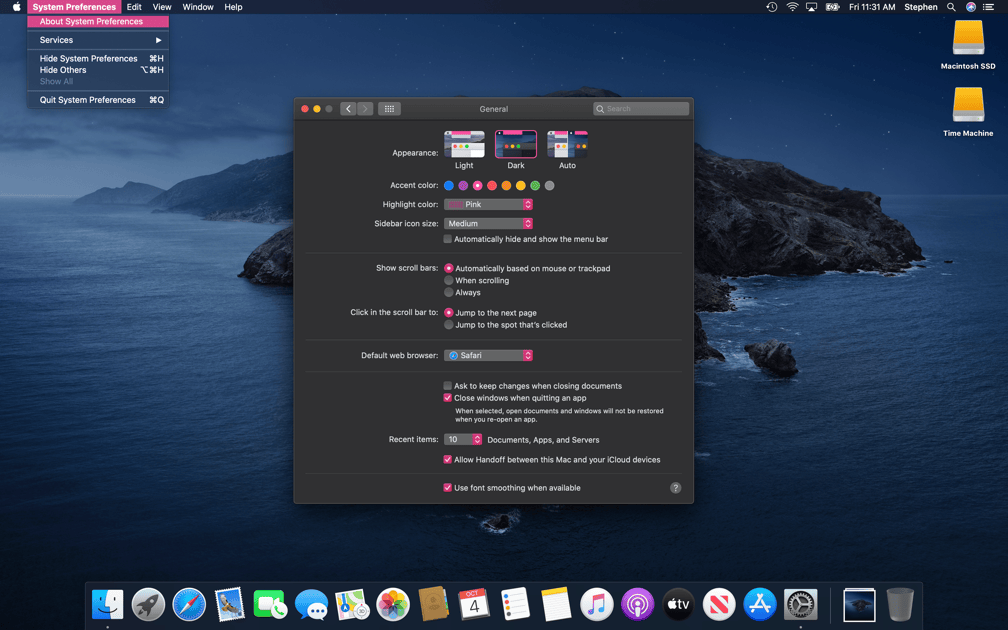Viewport: 1008px width, 630px height.
Task: Open the Edit menu
Action: (x=134, y=7)
